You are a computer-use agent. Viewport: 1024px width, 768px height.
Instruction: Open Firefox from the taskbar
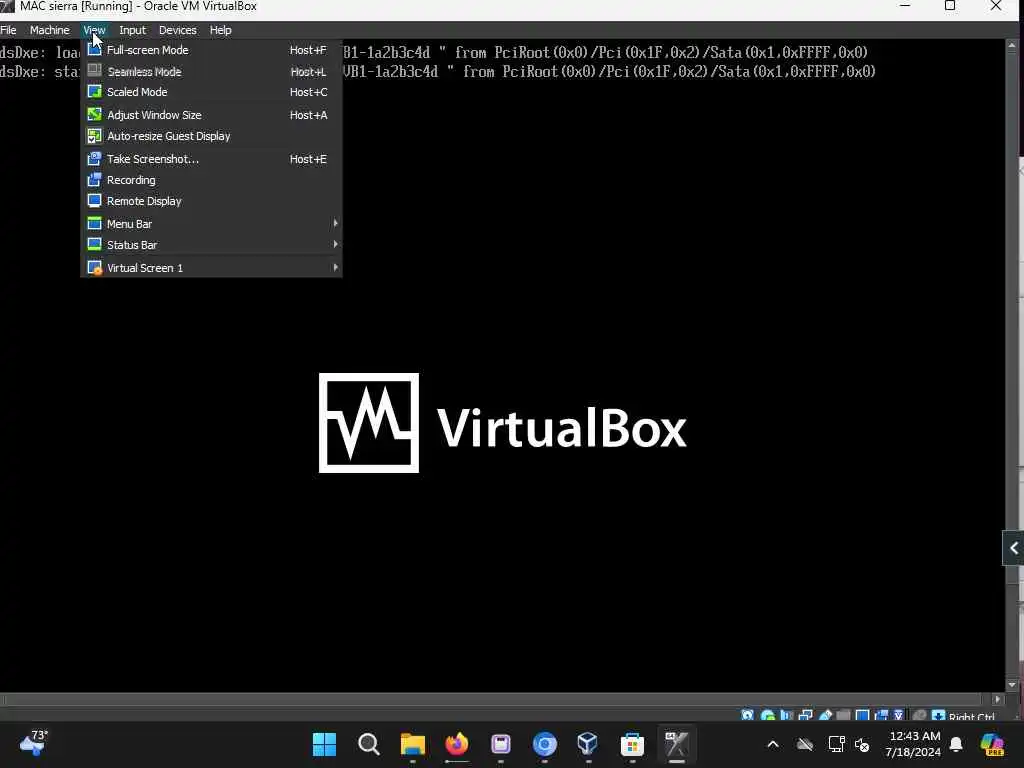click(456, 744)
